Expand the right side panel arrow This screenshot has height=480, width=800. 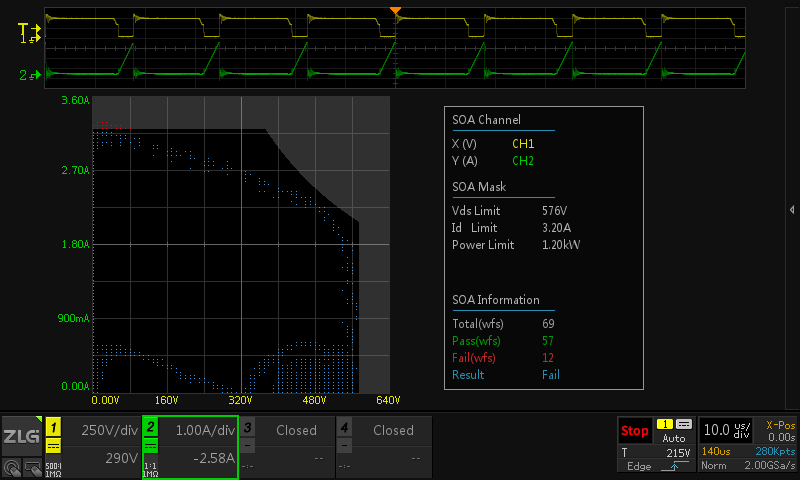pos(792,209)
